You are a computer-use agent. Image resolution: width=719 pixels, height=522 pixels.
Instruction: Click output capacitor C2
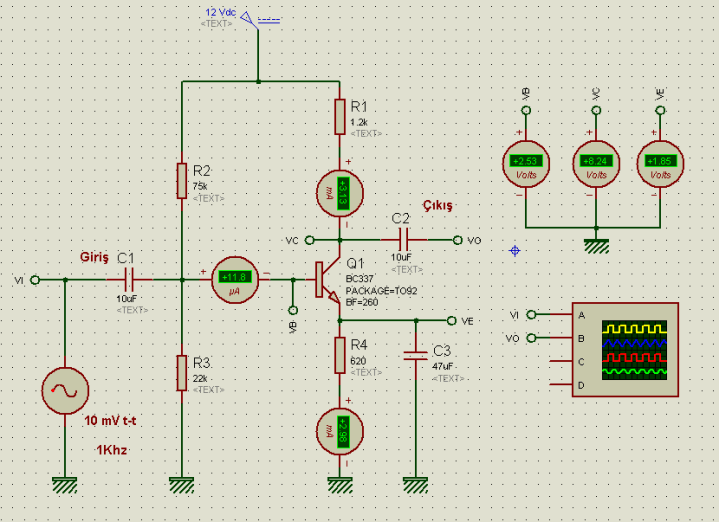pos(403,240)
